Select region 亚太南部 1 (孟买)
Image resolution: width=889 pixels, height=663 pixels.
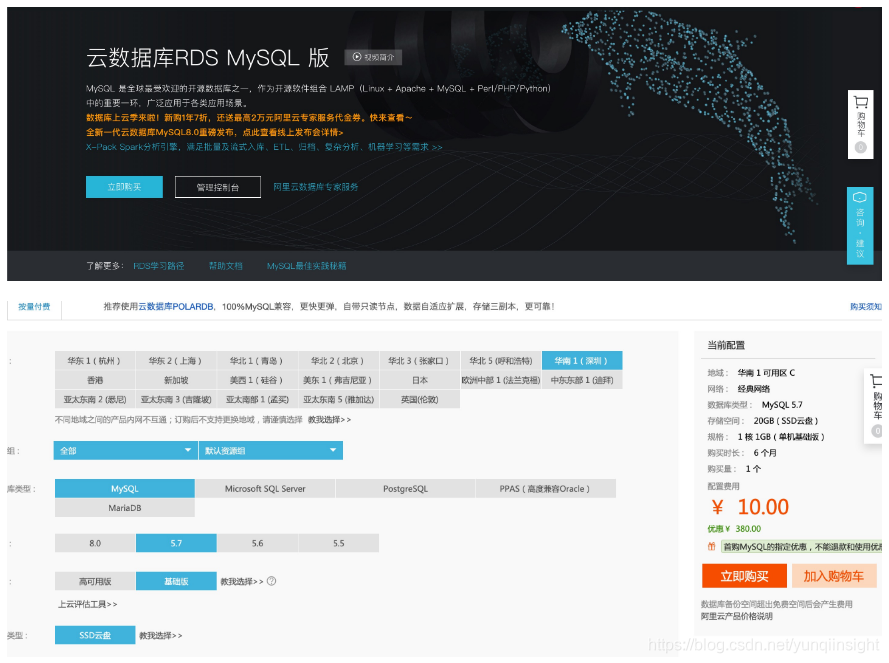[257, 399]
